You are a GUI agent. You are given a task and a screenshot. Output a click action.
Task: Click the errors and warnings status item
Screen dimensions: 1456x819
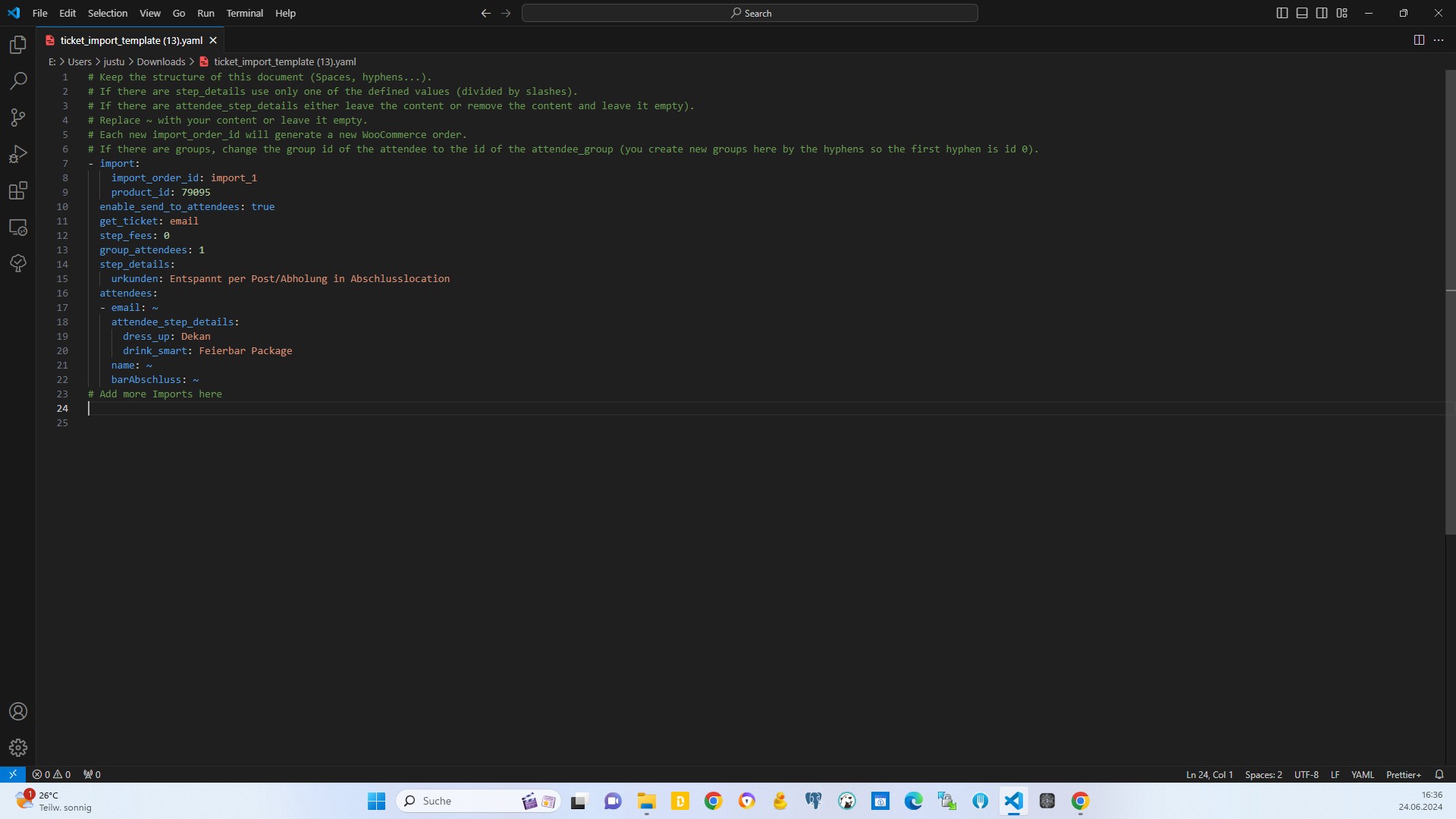52,774
